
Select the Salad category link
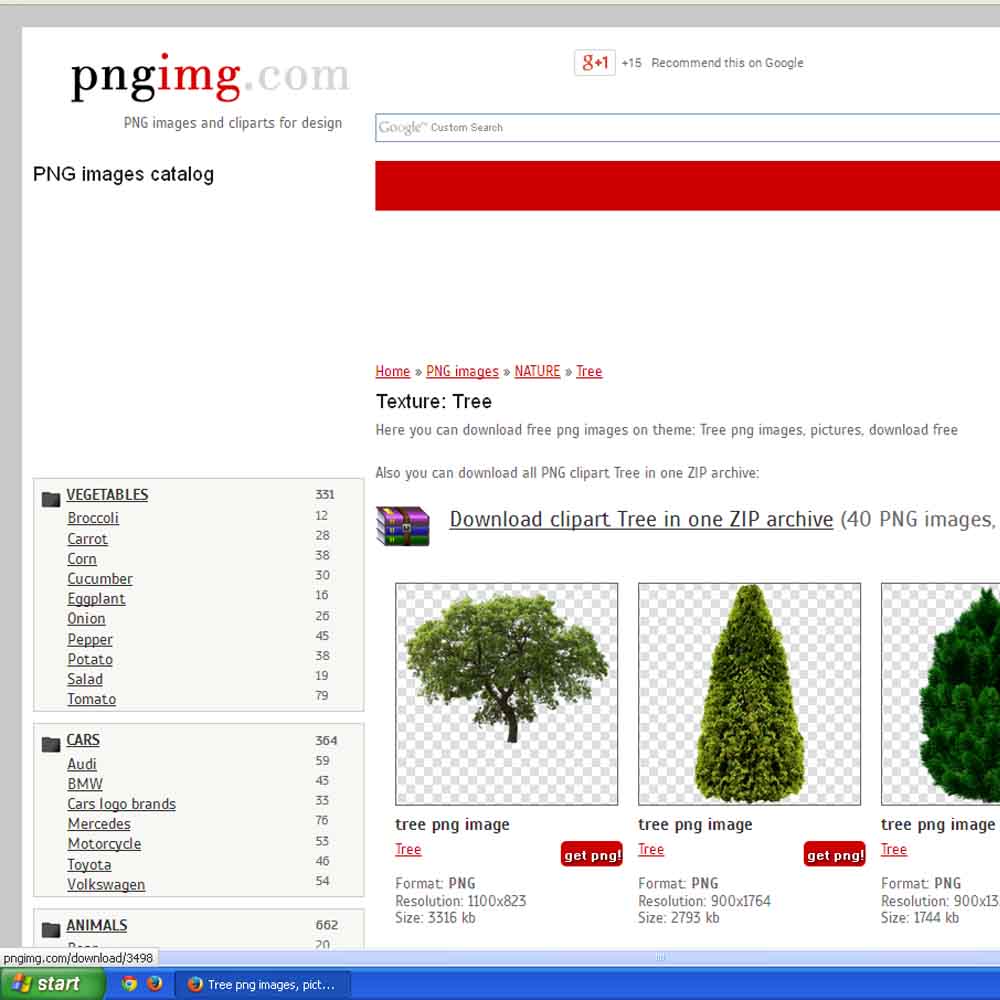point(85,679)
